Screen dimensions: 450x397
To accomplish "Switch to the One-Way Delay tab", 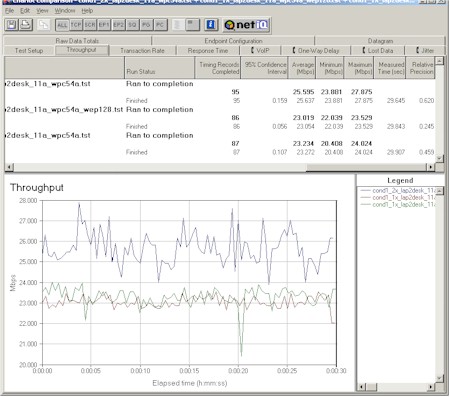I will (x=316, y=50).
